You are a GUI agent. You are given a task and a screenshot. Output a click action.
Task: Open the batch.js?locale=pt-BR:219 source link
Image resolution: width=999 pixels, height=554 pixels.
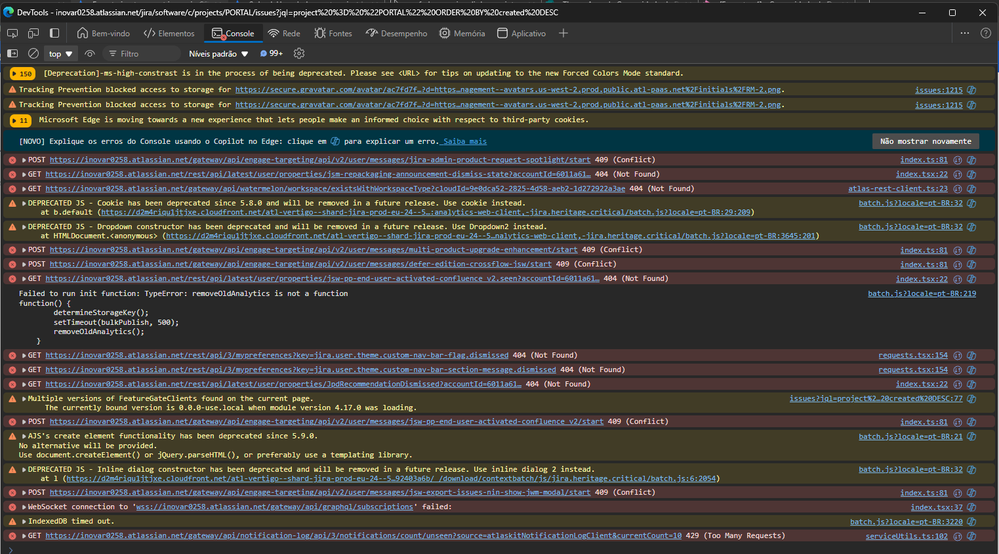tap(922, 294)
